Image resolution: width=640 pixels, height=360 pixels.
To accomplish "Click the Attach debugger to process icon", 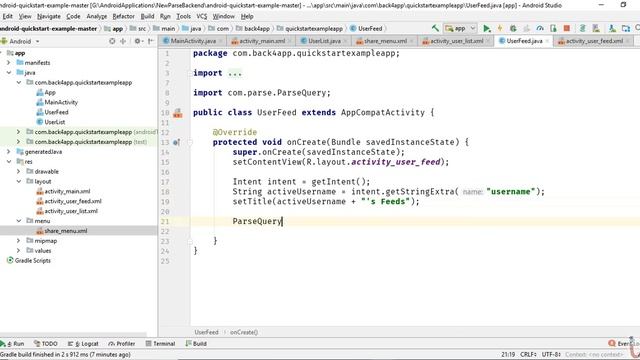I will pyautogui.click(x=553, y=28).
